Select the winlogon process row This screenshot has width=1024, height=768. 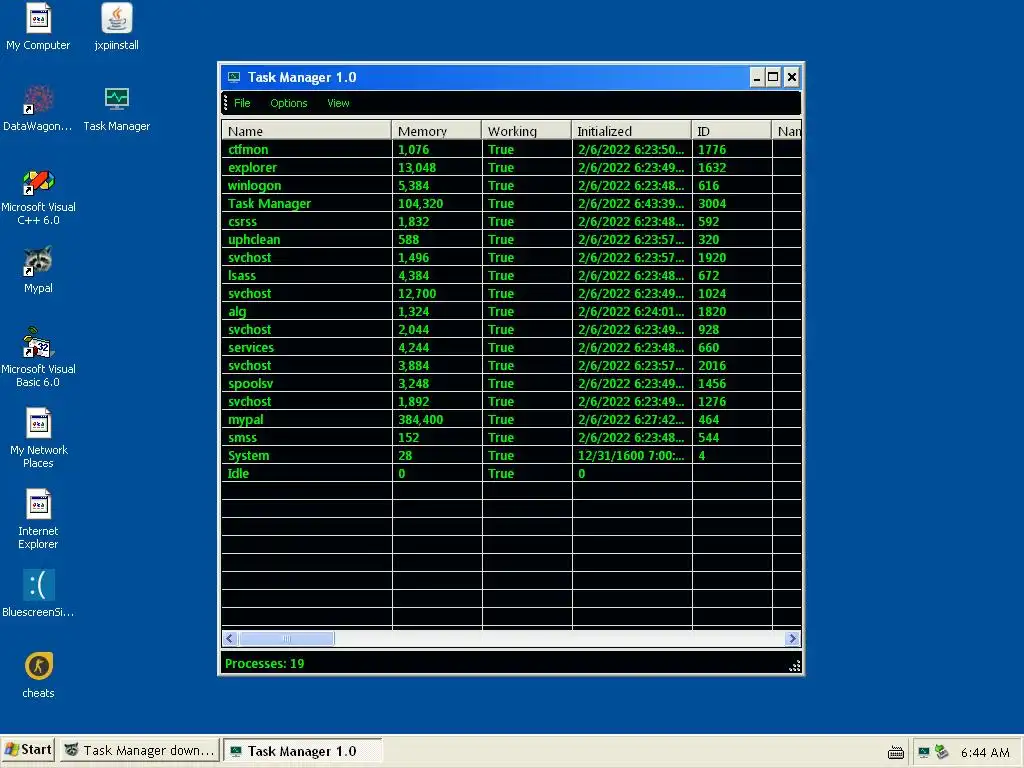511,185
